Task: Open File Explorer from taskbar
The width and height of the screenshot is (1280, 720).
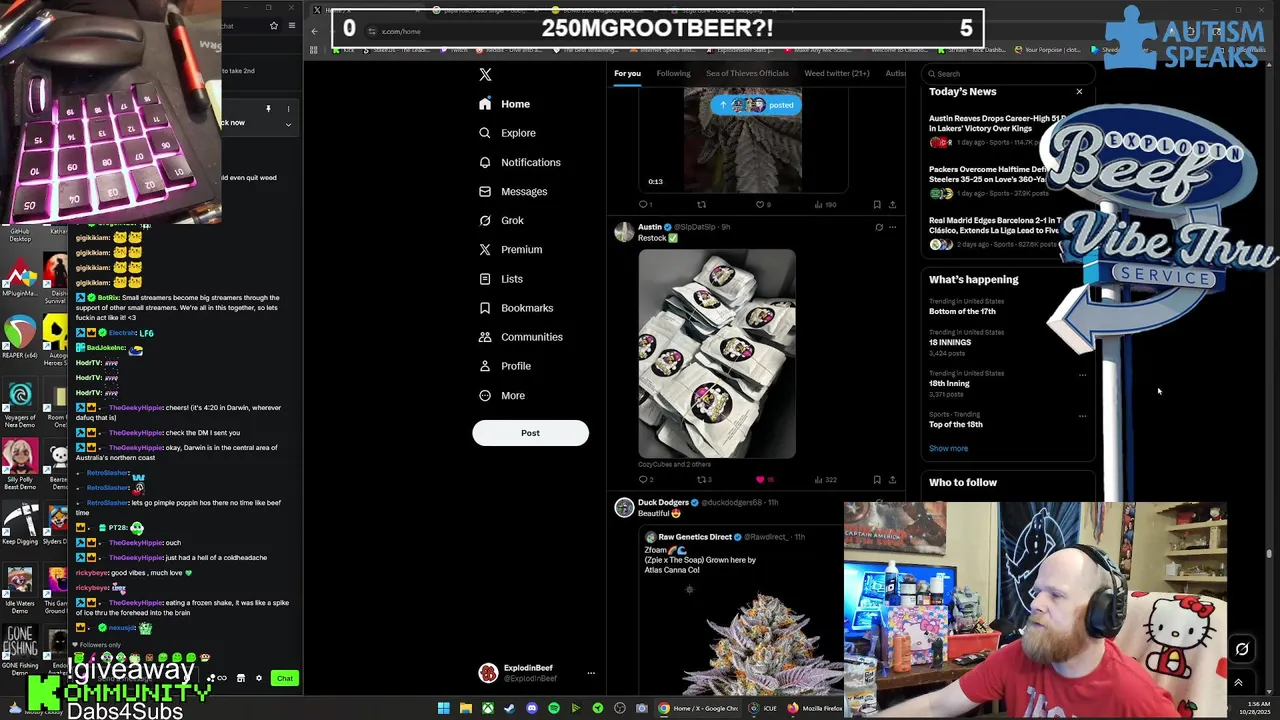Action: point(465,708)
